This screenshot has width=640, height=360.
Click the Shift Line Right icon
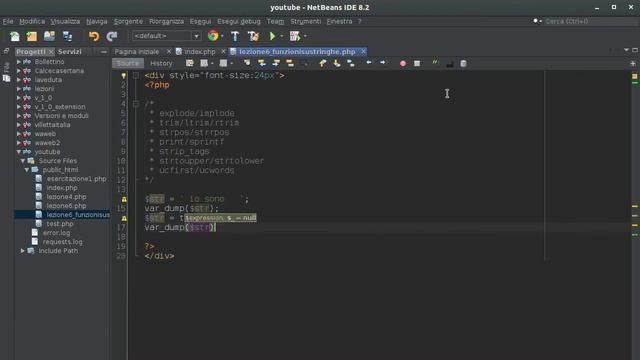click(x=383, y=63)
